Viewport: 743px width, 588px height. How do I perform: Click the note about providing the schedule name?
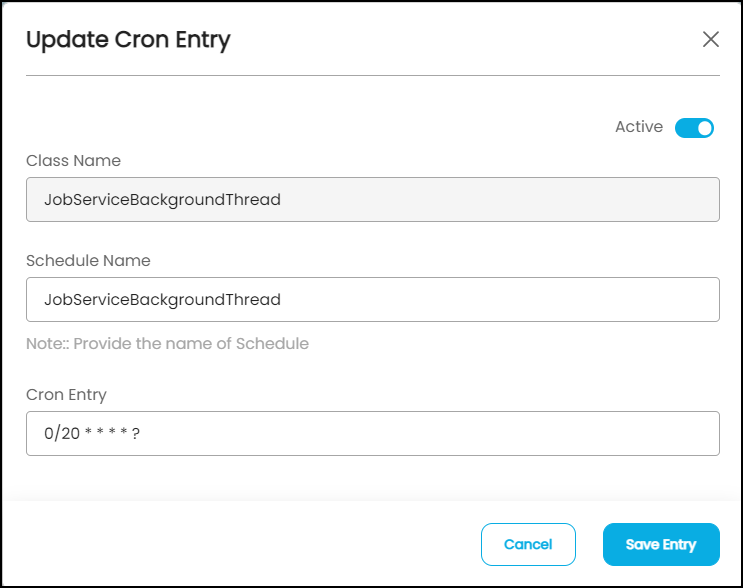coord(167,344)
